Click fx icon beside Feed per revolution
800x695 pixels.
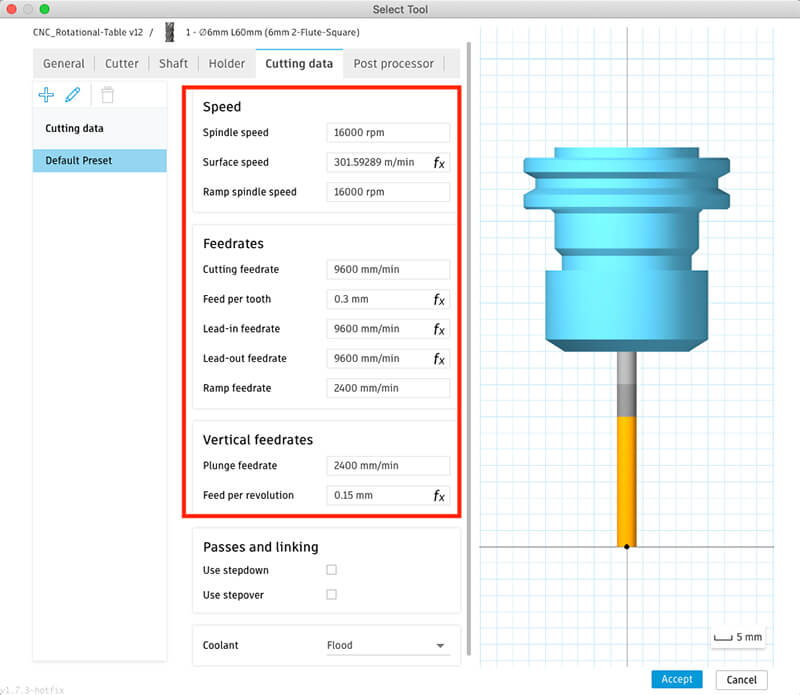coord(439,495)
